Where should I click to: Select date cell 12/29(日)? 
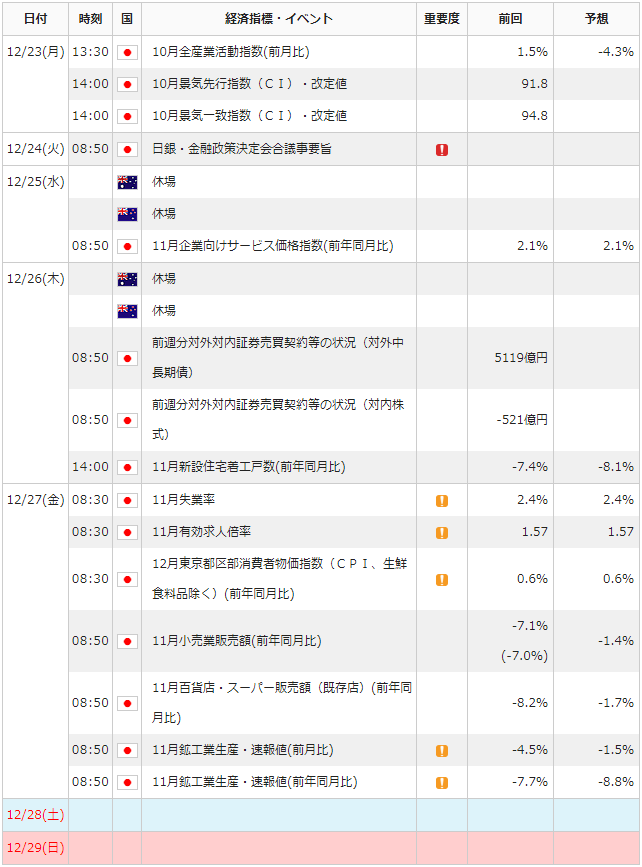(x=35, y=848)
